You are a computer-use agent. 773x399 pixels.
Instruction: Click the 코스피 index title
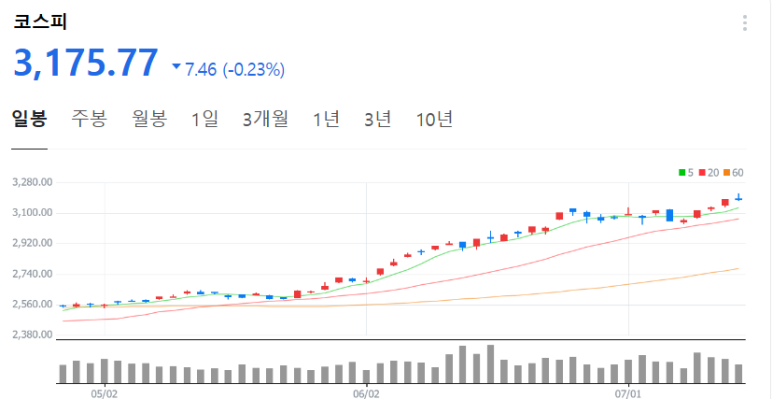(40, 22)
